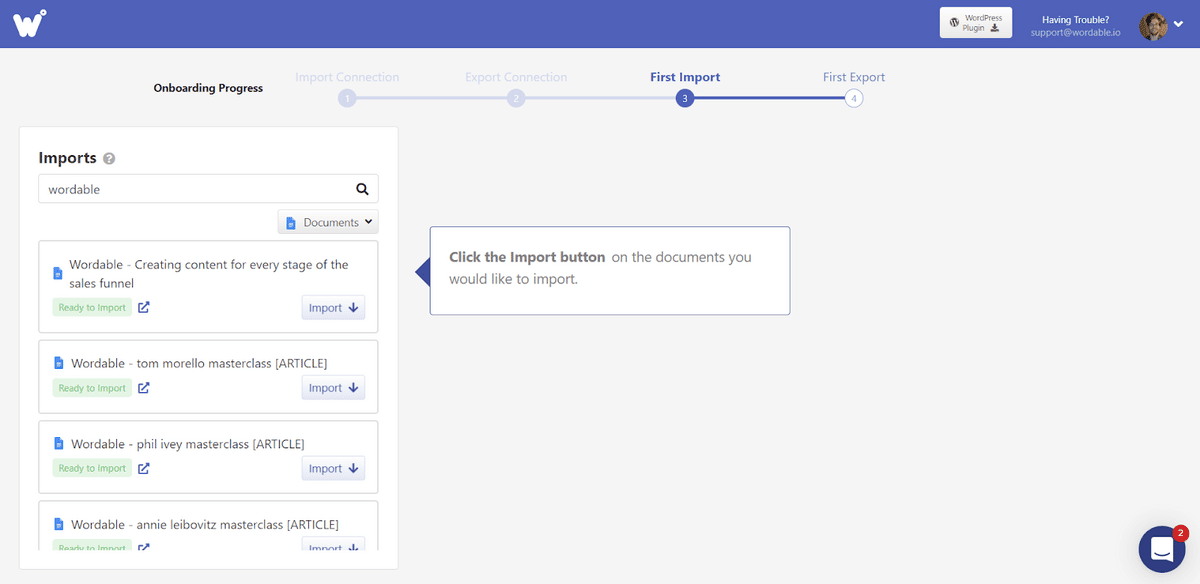The image size is (1200, 584).
Task: Click the Wordable logo in the header
Action: tap(29, 22)
